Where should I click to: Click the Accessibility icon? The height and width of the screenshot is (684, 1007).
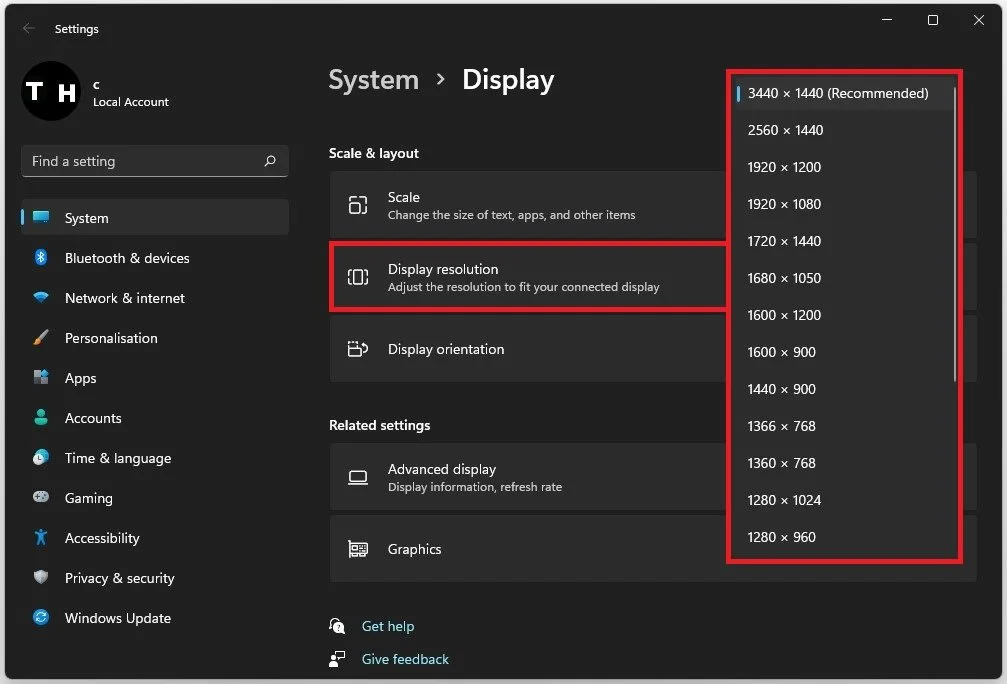tap(40, 538)
